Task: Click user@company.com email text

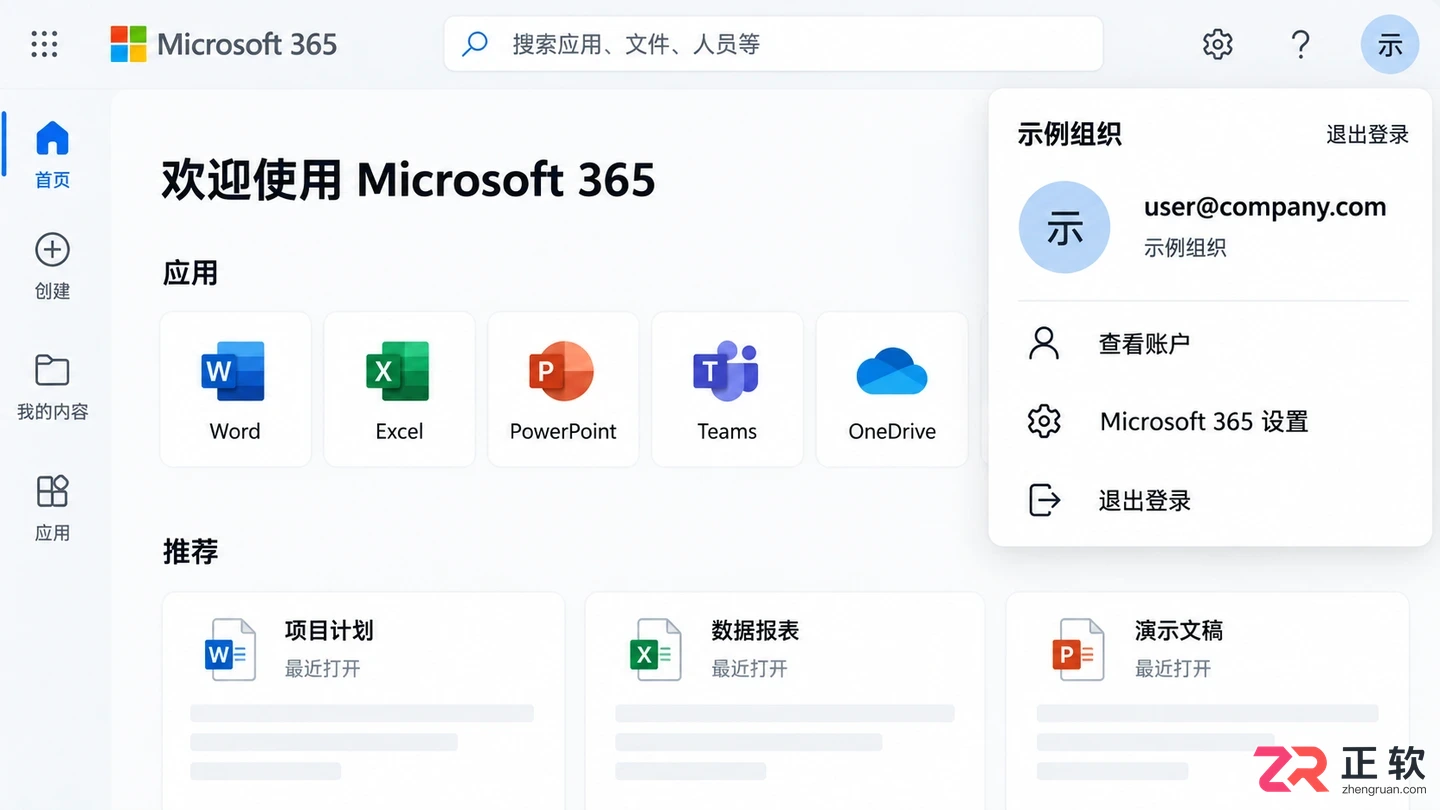Action: click(1265, 207)
